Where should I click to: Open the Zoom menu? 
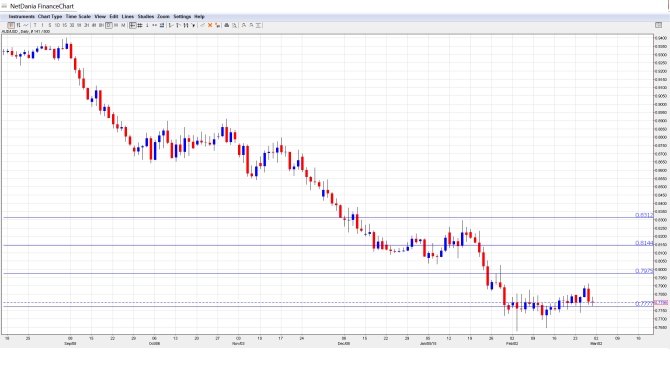coord(163,17)
